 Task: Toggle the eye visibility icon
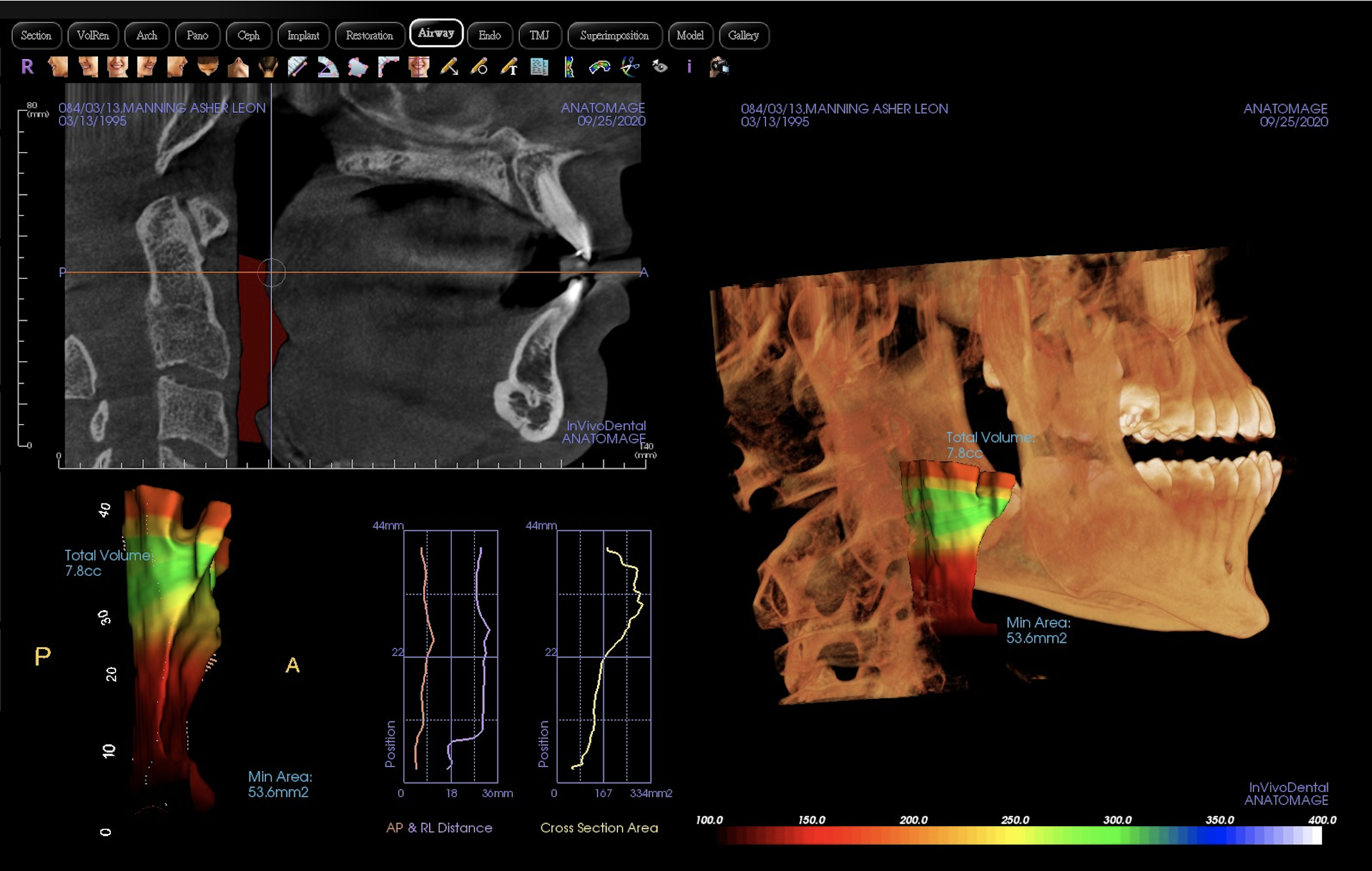tap(660, 67)
